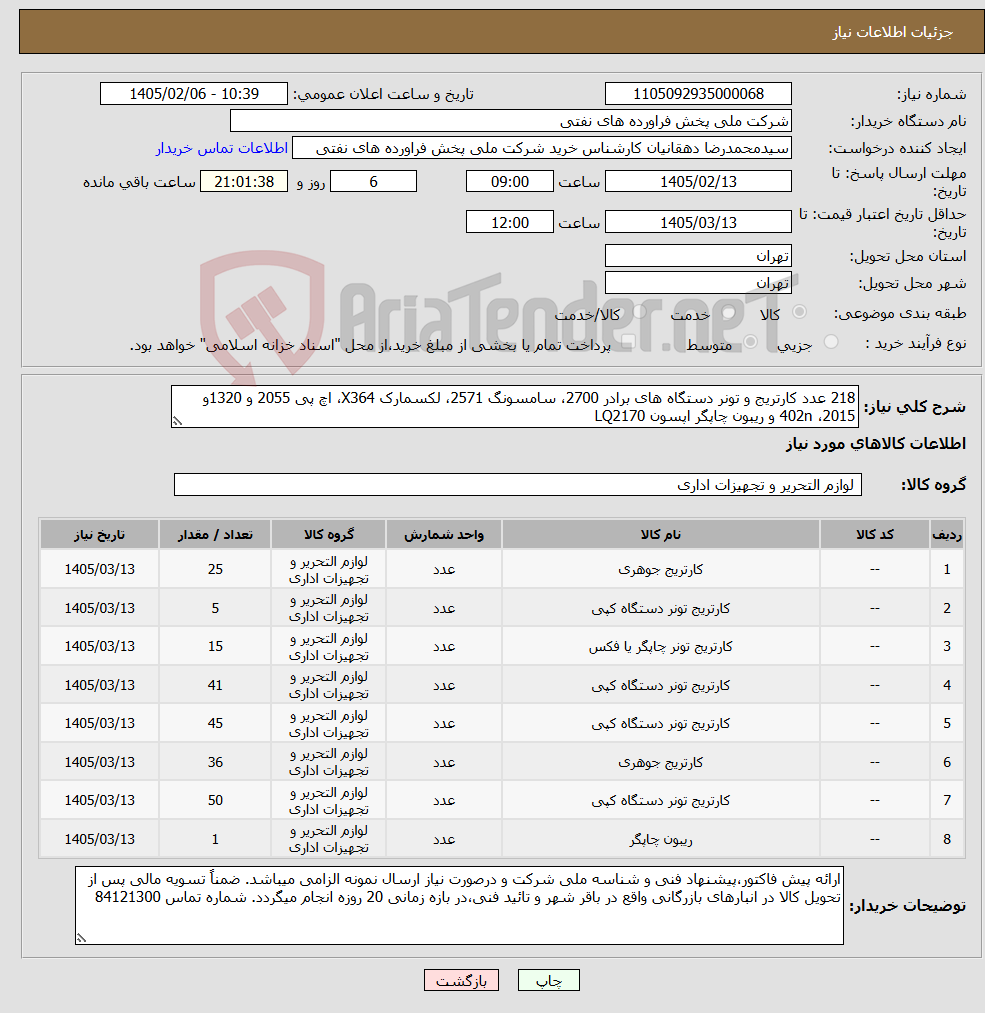Image resolution: width=985 pixels, height=1013 pixels.
Task: Click the جزئیات اطلاعات نیاز header title
Action: (892, 32)
